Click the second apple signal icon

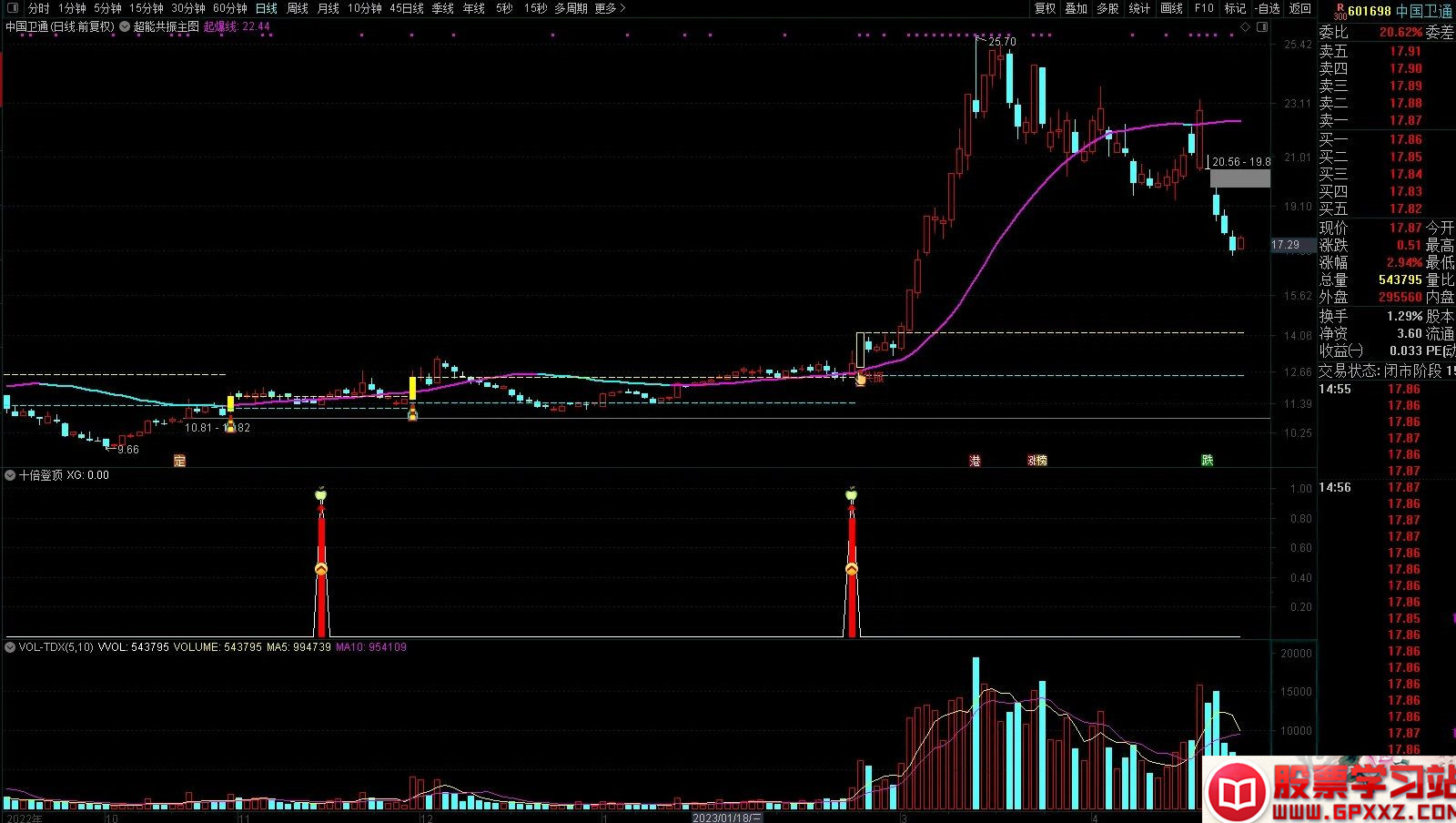(x=852, y=494)
